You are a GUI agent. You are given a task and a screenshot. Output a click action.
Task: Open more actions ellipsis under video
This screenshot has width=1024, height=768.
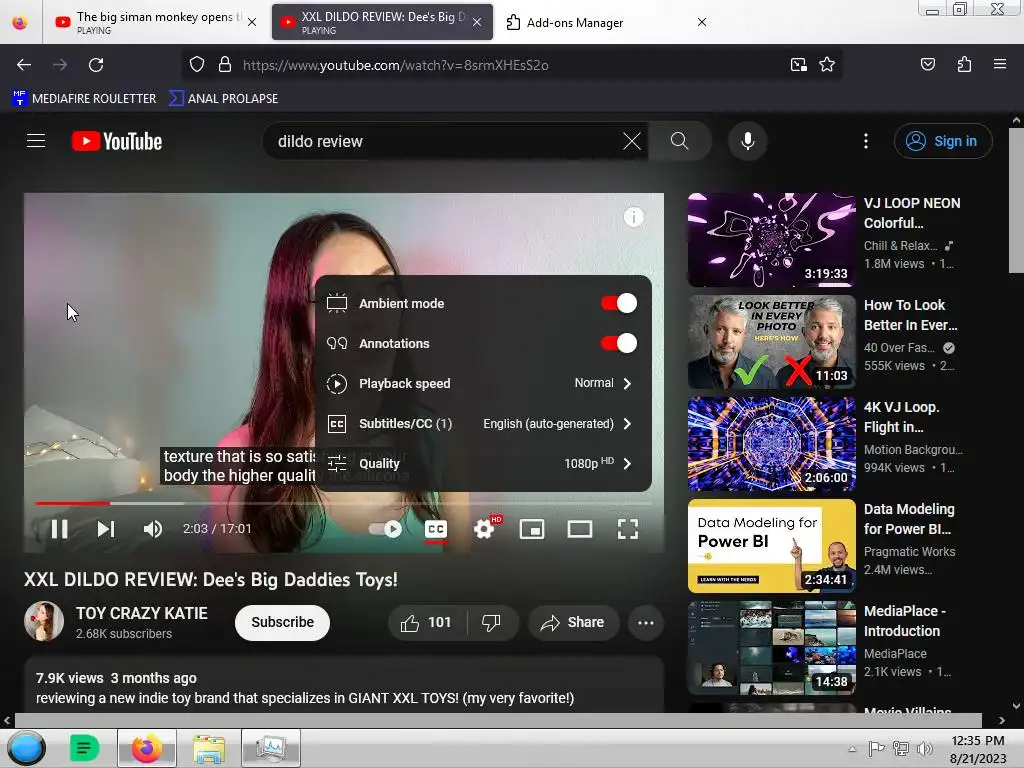point(646,622)
